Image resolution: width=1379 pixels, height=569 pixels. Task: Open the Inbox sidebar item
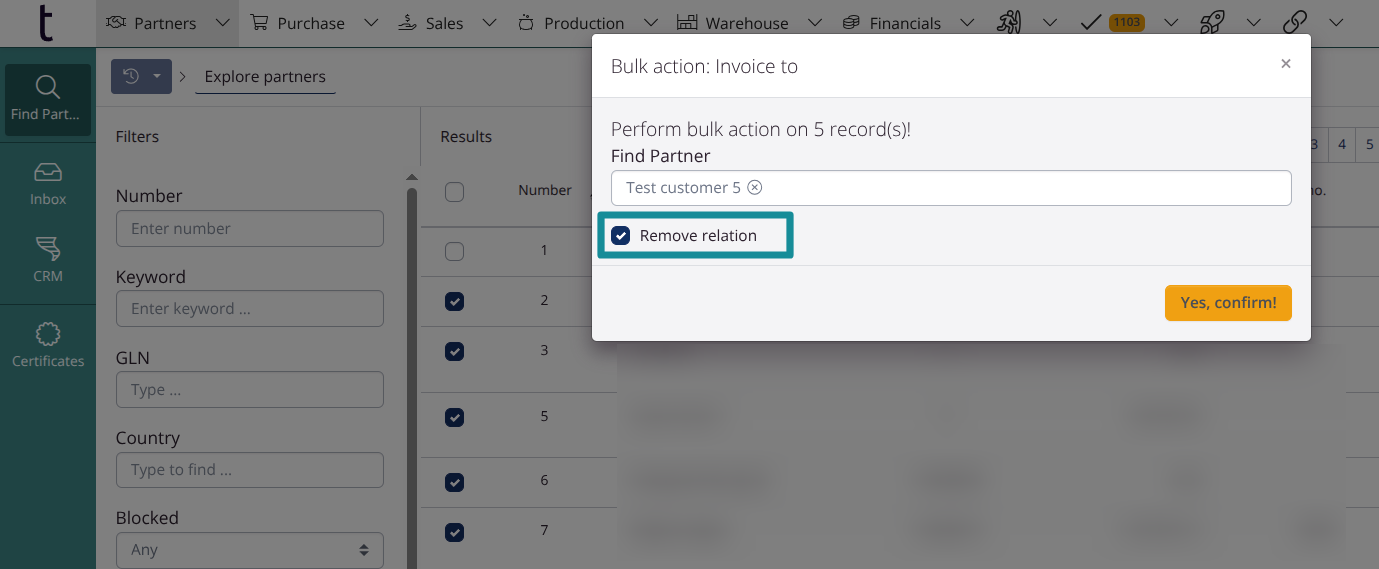pos(48,184)
